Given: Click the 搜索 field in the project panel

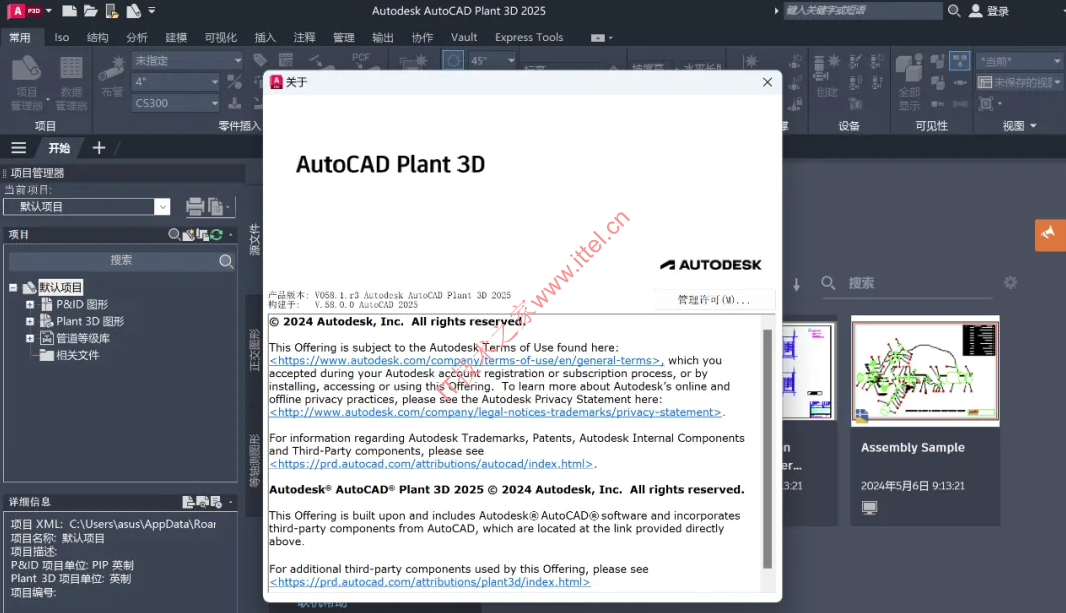Looking at the screenshot, I should coord(122,261).
